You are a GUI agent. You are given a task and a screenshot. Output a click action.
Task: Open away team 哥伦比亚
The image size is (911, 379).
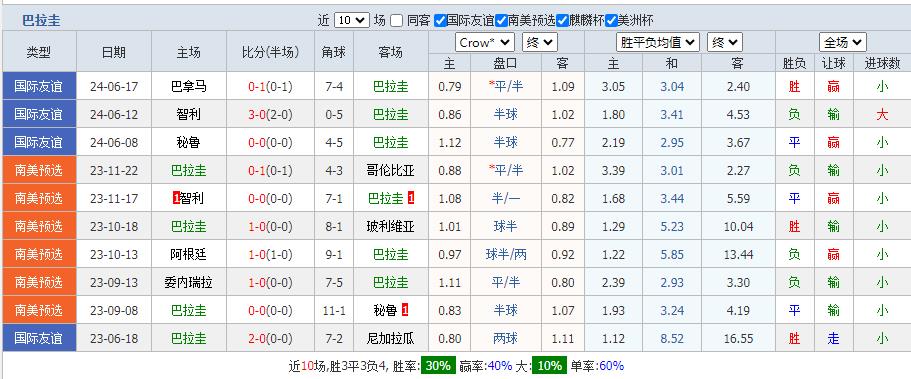[390, 170]
